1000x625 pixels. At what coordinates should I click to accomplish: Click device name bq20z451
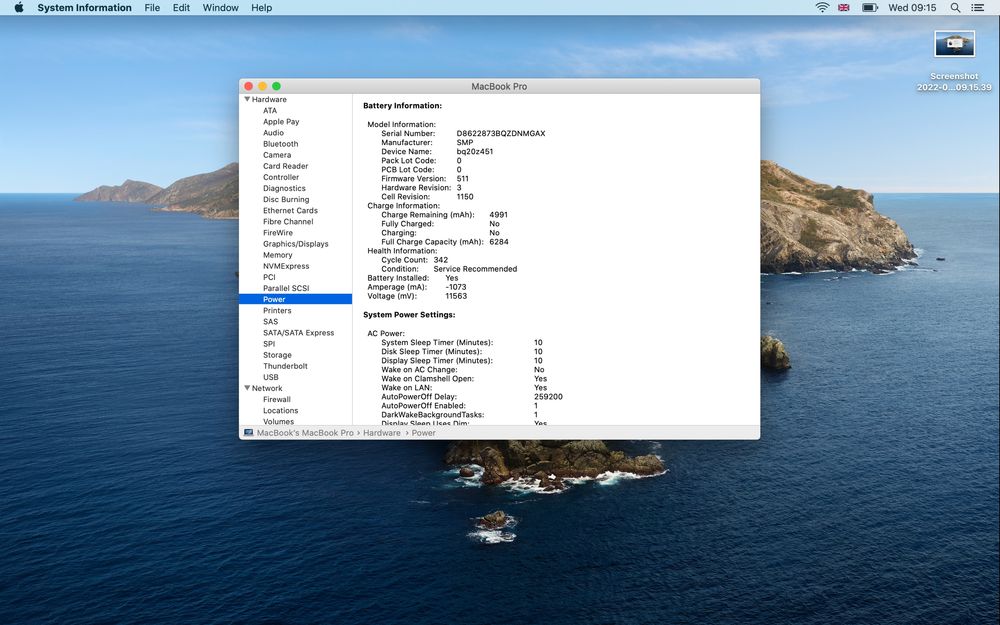point(474,152)
